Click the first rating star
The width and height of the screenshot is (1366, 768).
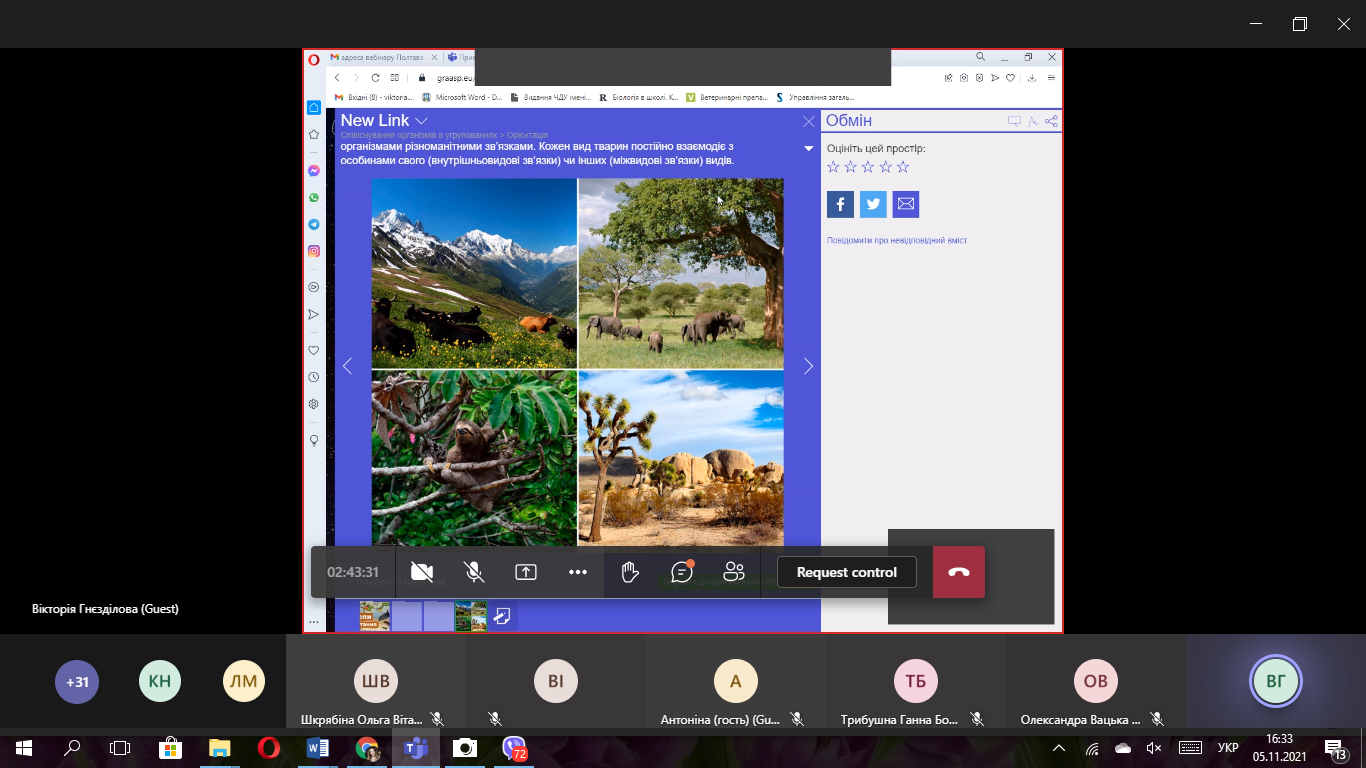coord(834,167)
